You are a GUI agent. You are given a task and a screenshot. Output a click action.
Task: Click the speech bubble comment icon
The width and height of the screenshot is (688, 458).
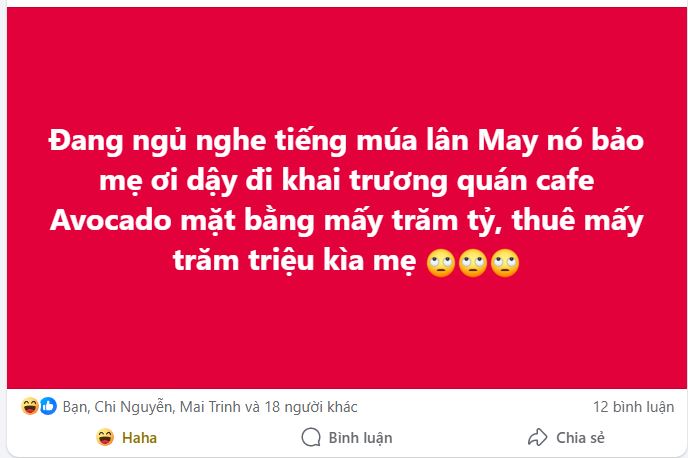311,437
